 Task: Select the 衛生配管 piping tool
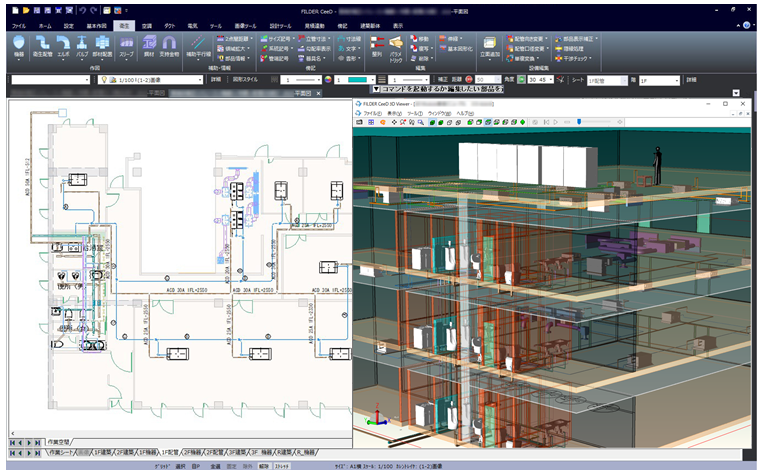point(44,46)
